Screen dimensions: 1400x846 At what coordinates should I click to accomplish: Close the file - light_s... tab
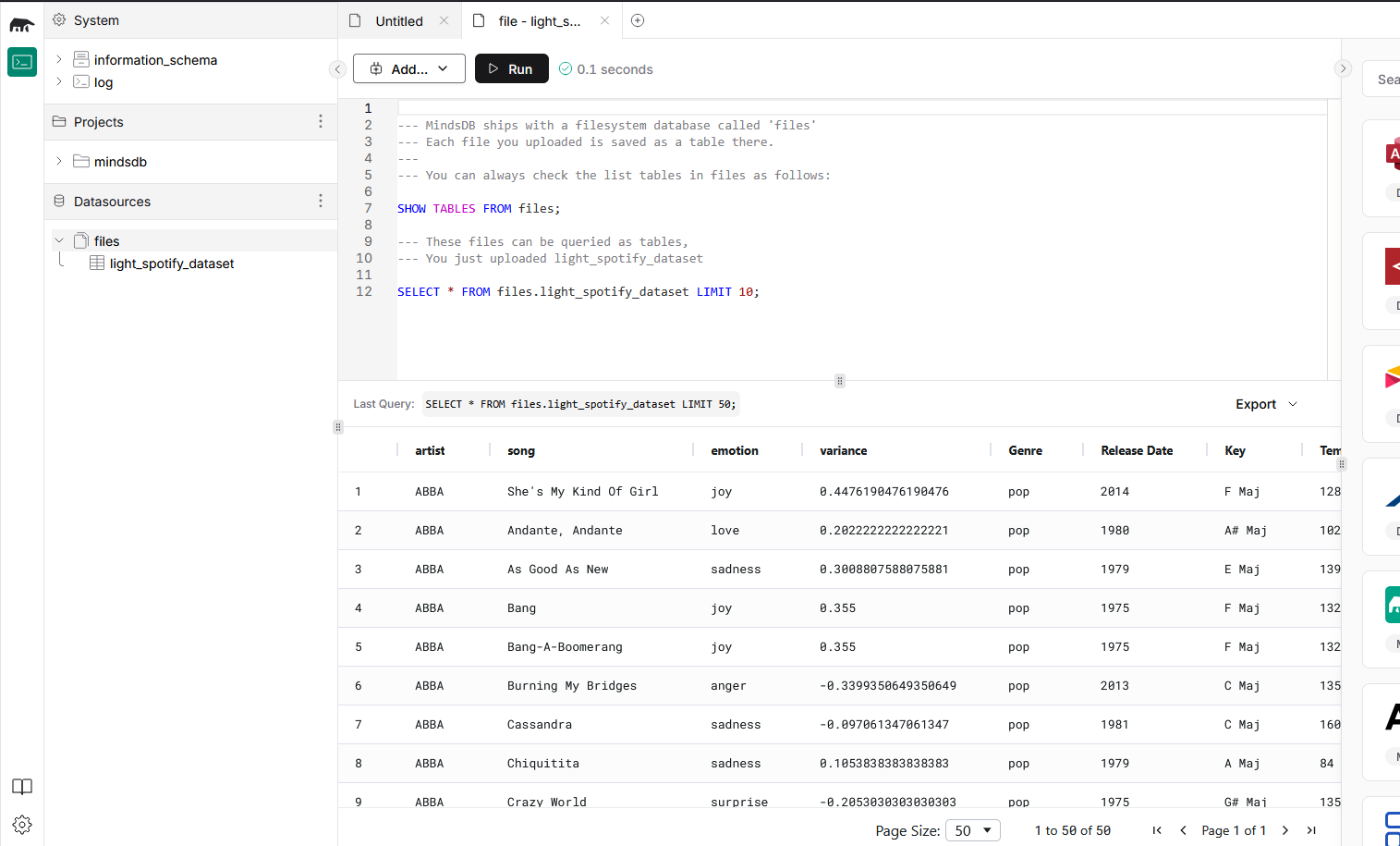[604, 20]
